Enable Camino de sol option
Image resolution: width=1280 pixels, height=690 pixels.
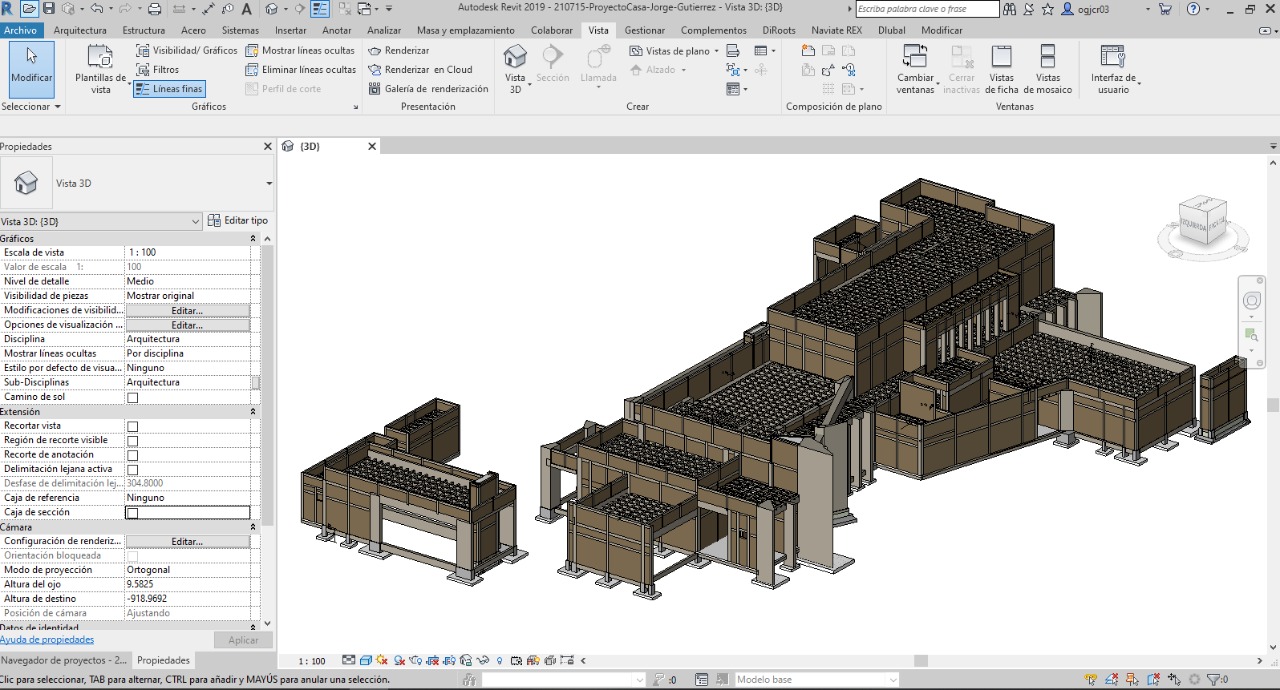point(132,396)
